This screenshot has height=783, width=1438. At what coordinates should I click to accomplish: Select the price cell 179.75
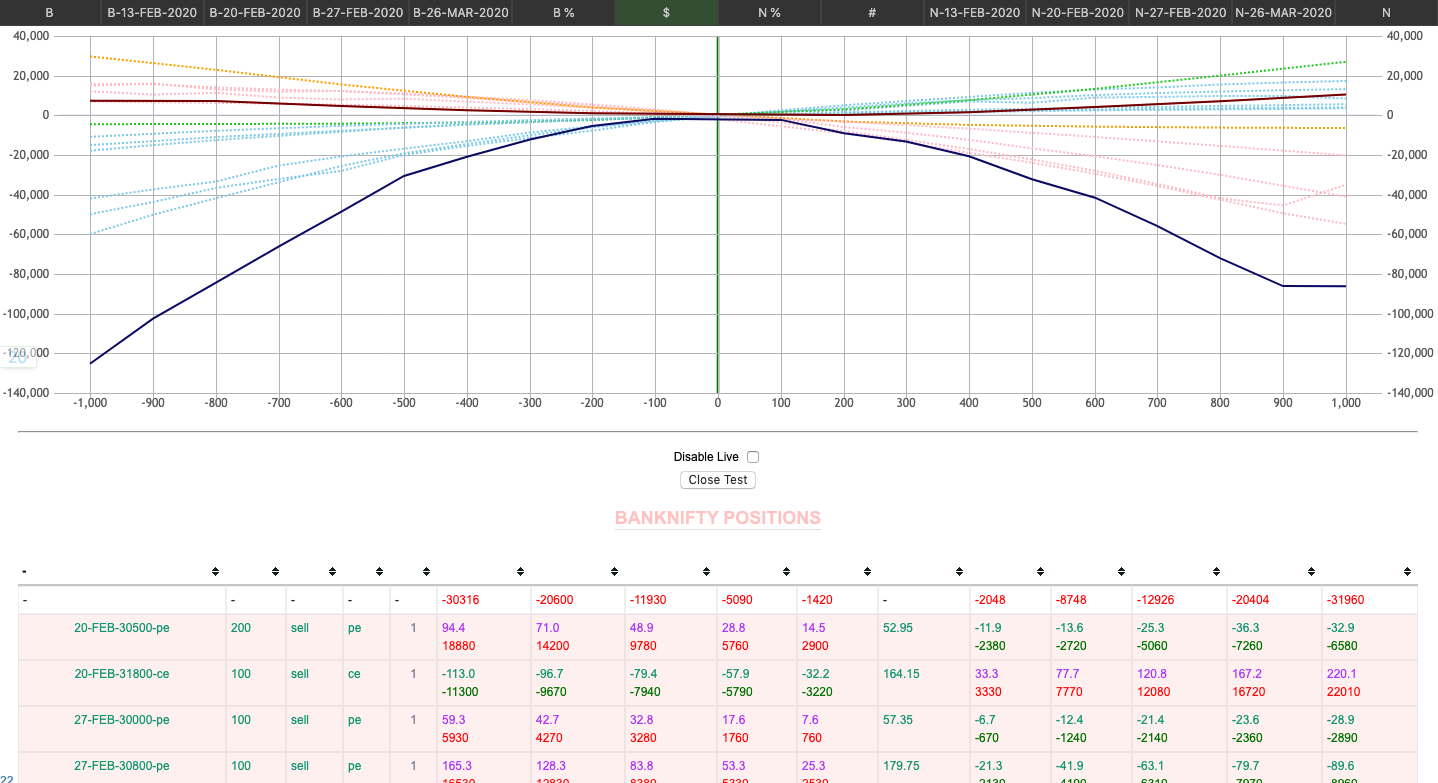pos(902,766)
